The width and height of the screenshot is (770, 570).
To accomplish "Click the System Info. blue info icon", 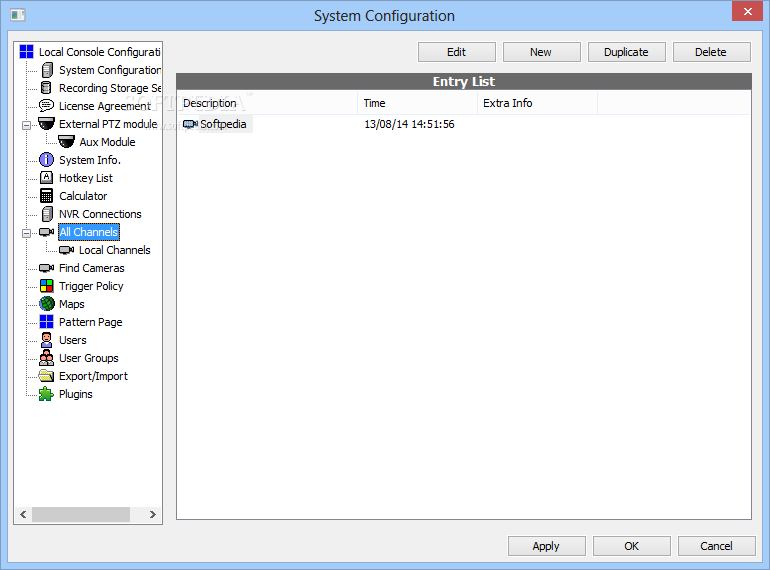I will (46, 160).
